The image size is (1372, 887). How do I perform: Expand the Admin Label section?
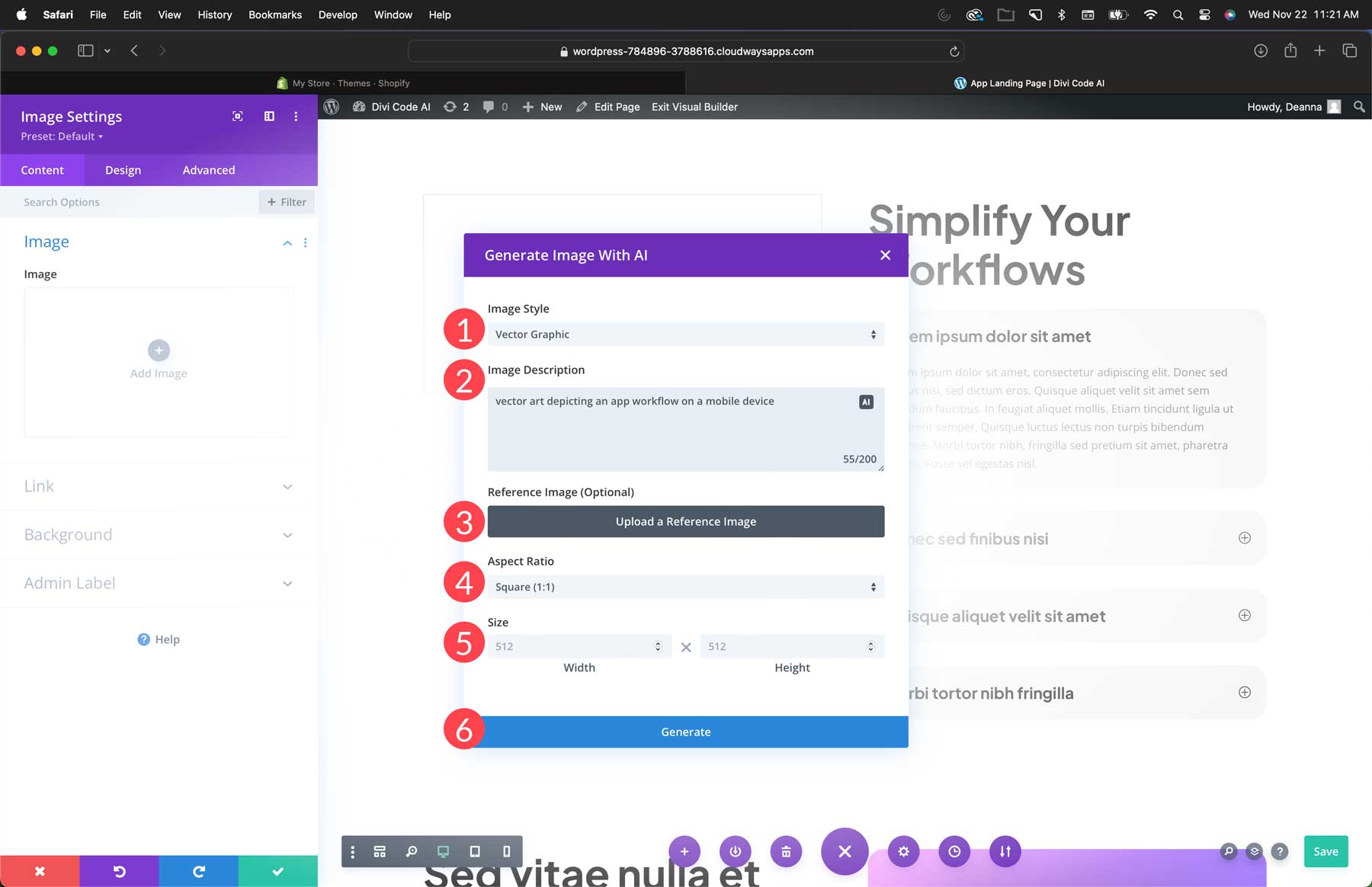tap(159, 583)
